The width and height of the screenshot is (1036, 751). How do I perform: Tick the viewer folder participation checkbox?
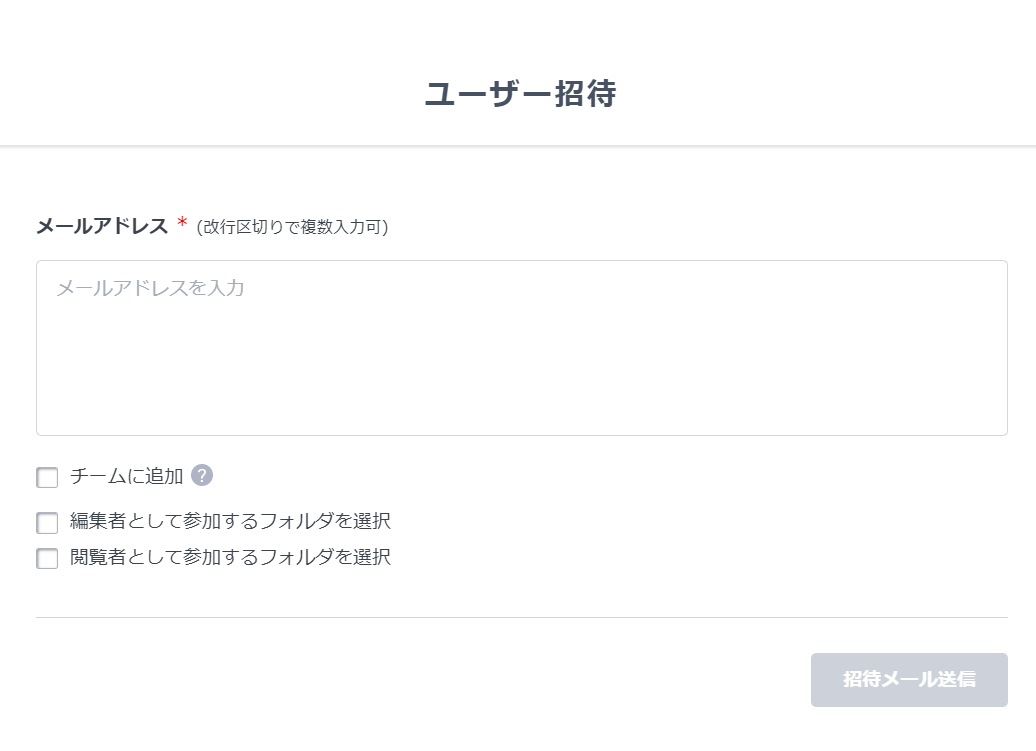coord(47,559)
